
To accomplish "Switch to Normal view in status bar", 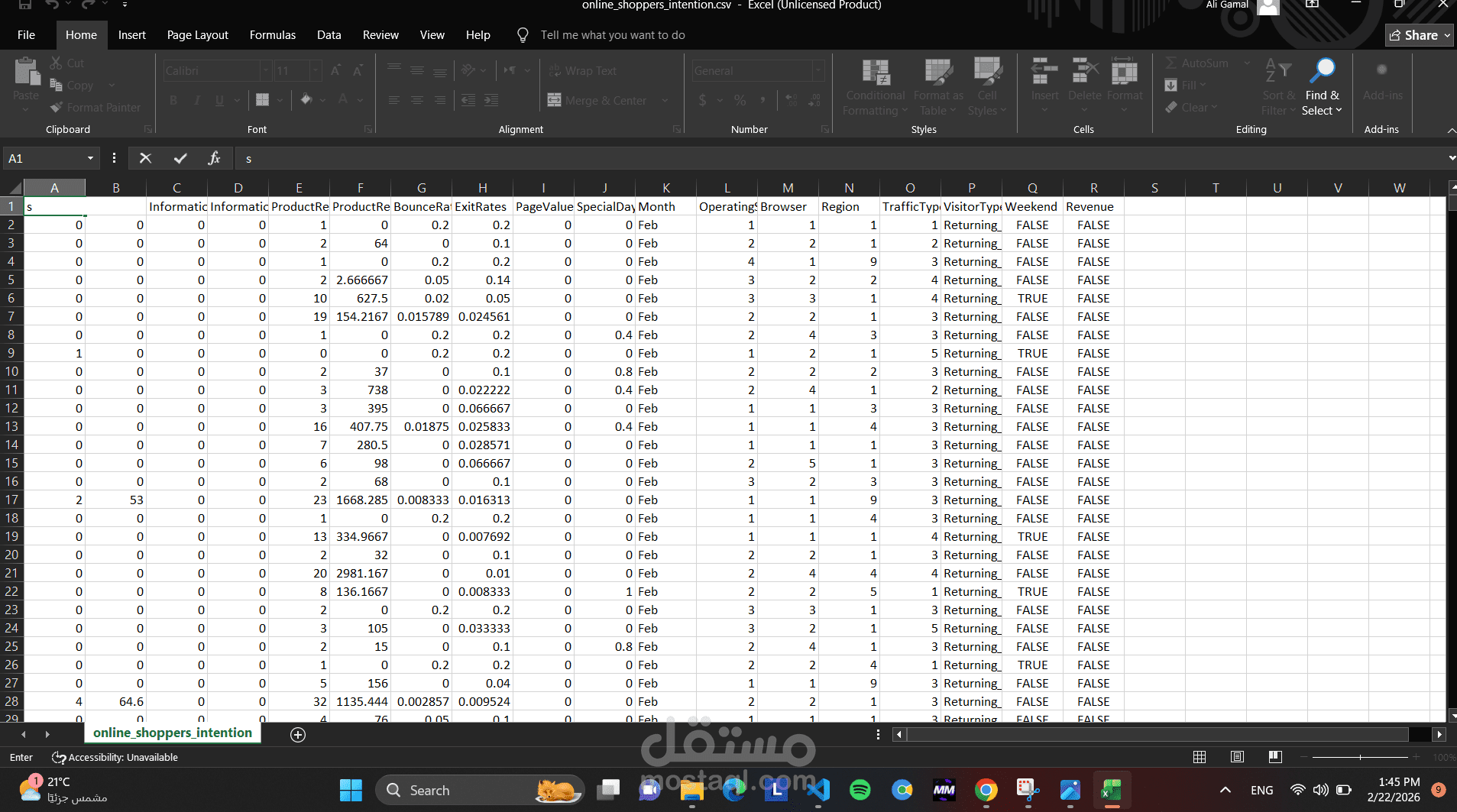I will tap(1200, 757).
